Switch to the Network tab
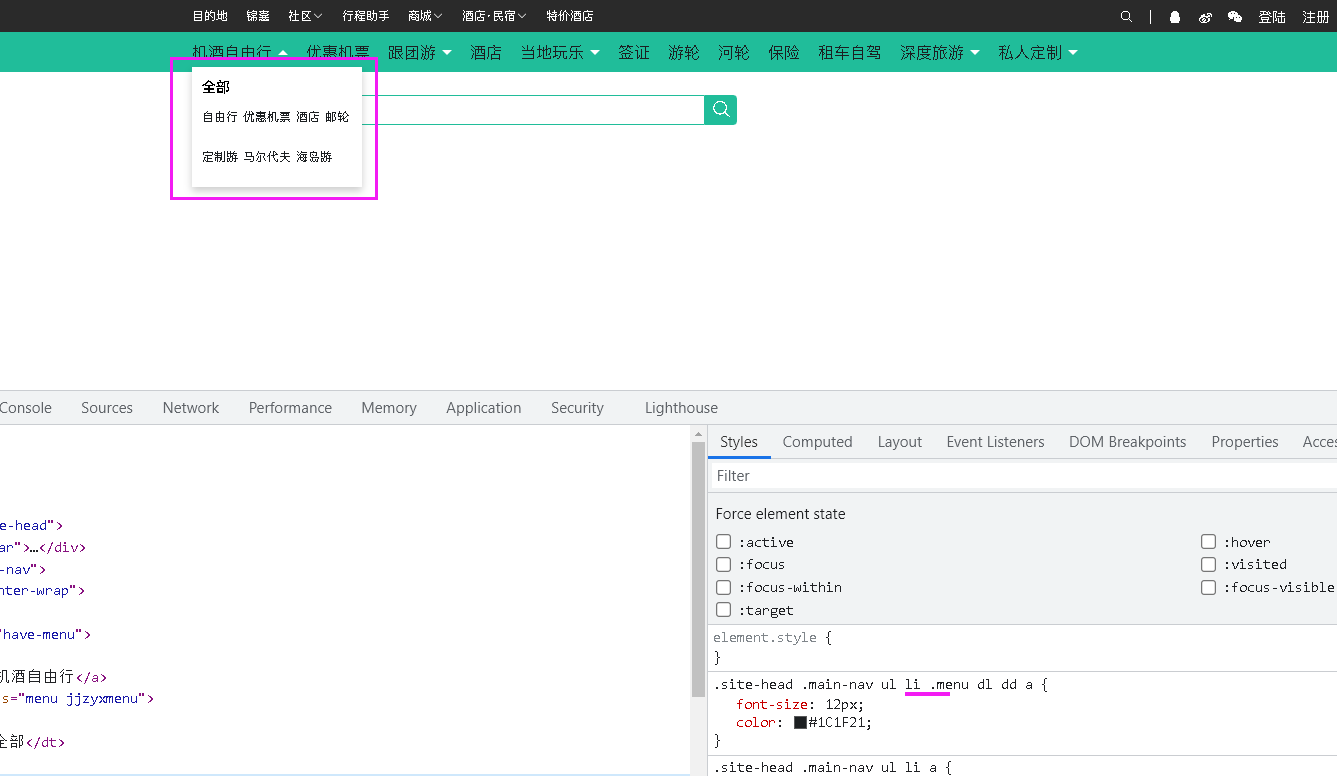Image resolution: width=1337 pixels, height=776 pixels. coord(191,408)
